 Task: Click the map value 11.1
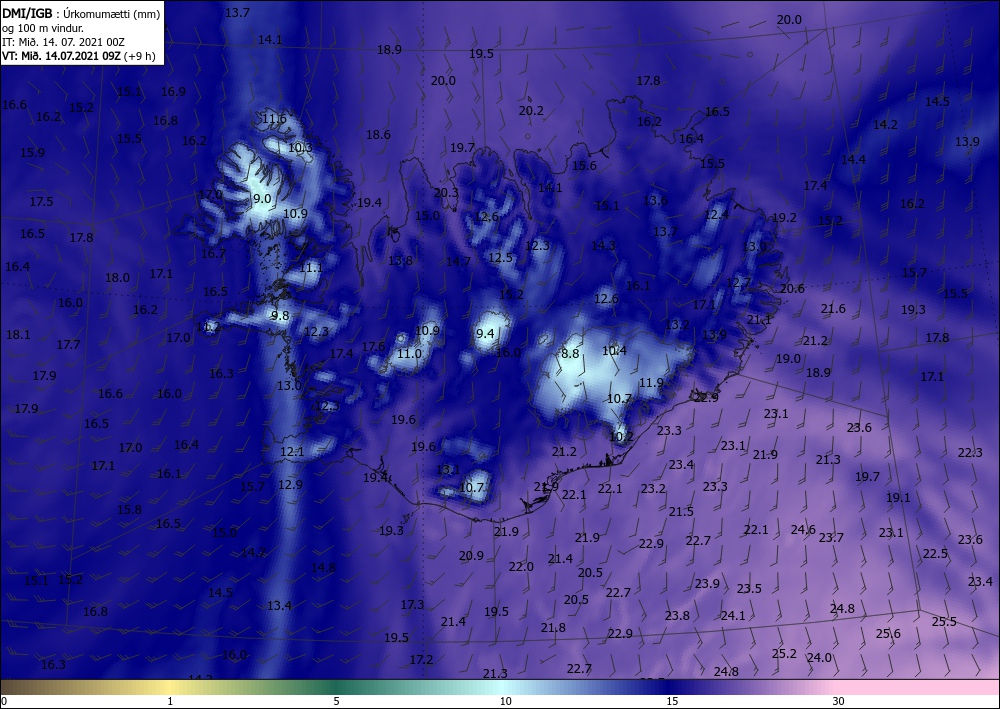311,268
